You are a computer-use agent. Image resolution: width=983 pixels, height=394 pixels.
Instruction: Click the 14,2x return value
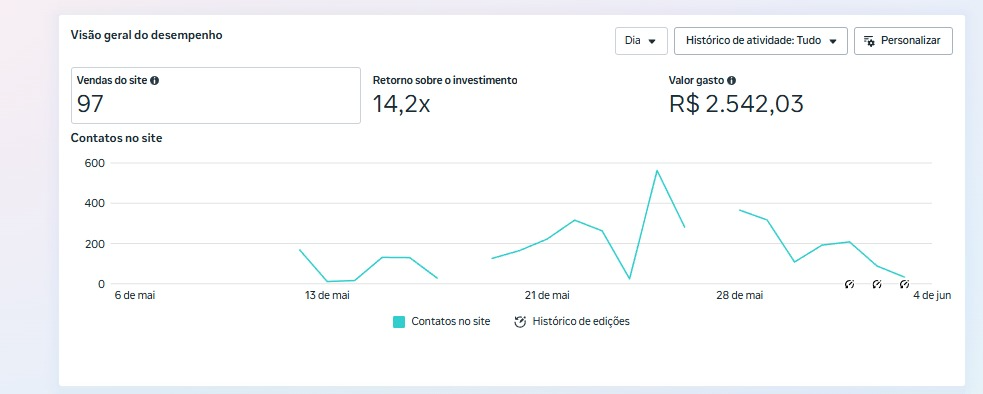click(x=401, y=104)
